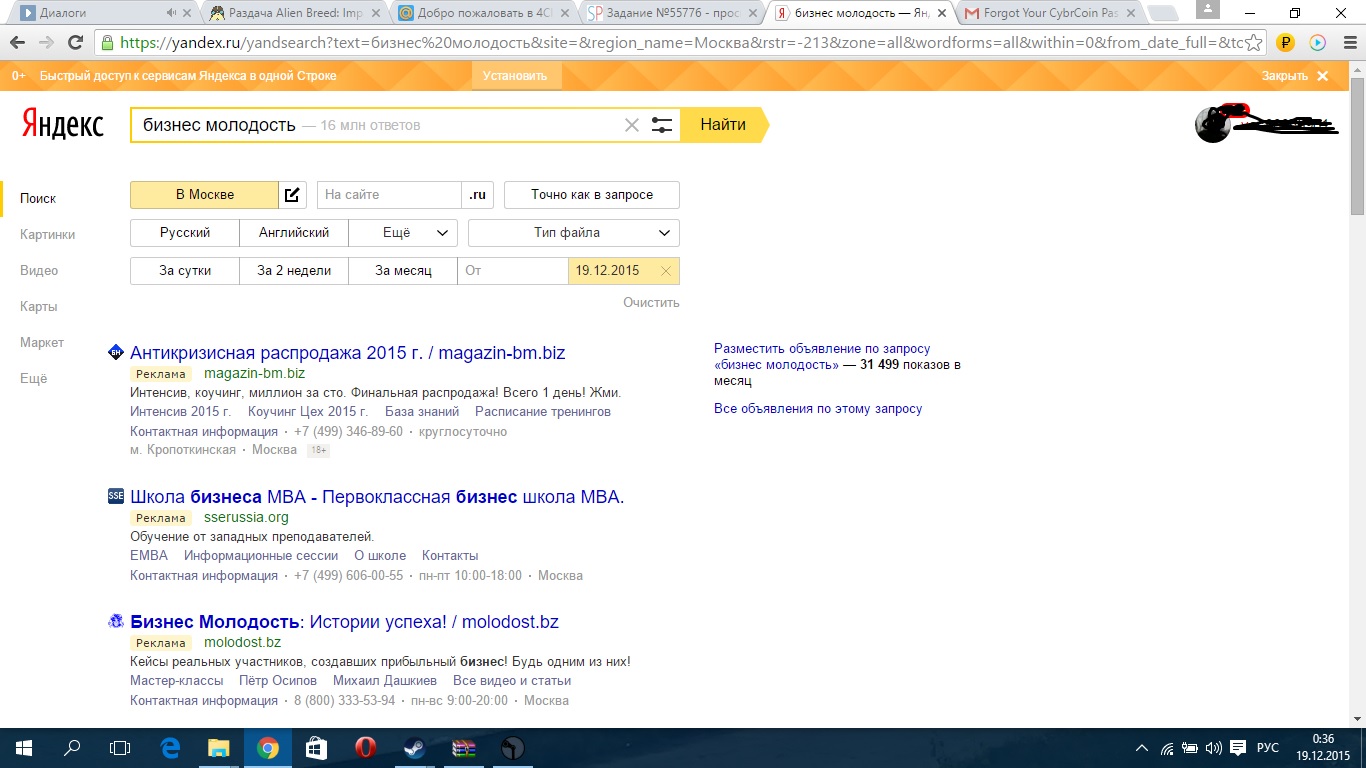Viewport: 1366px width, 768px height.
Task: Select the 'За 2 недели' time filter
Action: (294, 271)
